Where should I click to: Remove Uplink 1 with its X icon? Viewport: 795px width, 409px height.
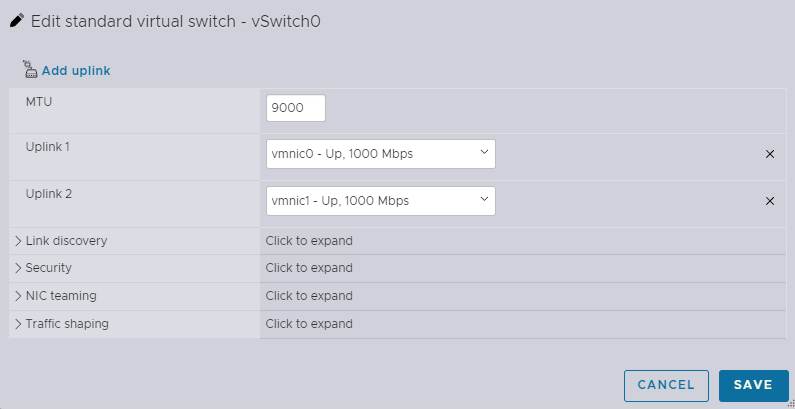(x=770, y=154)
